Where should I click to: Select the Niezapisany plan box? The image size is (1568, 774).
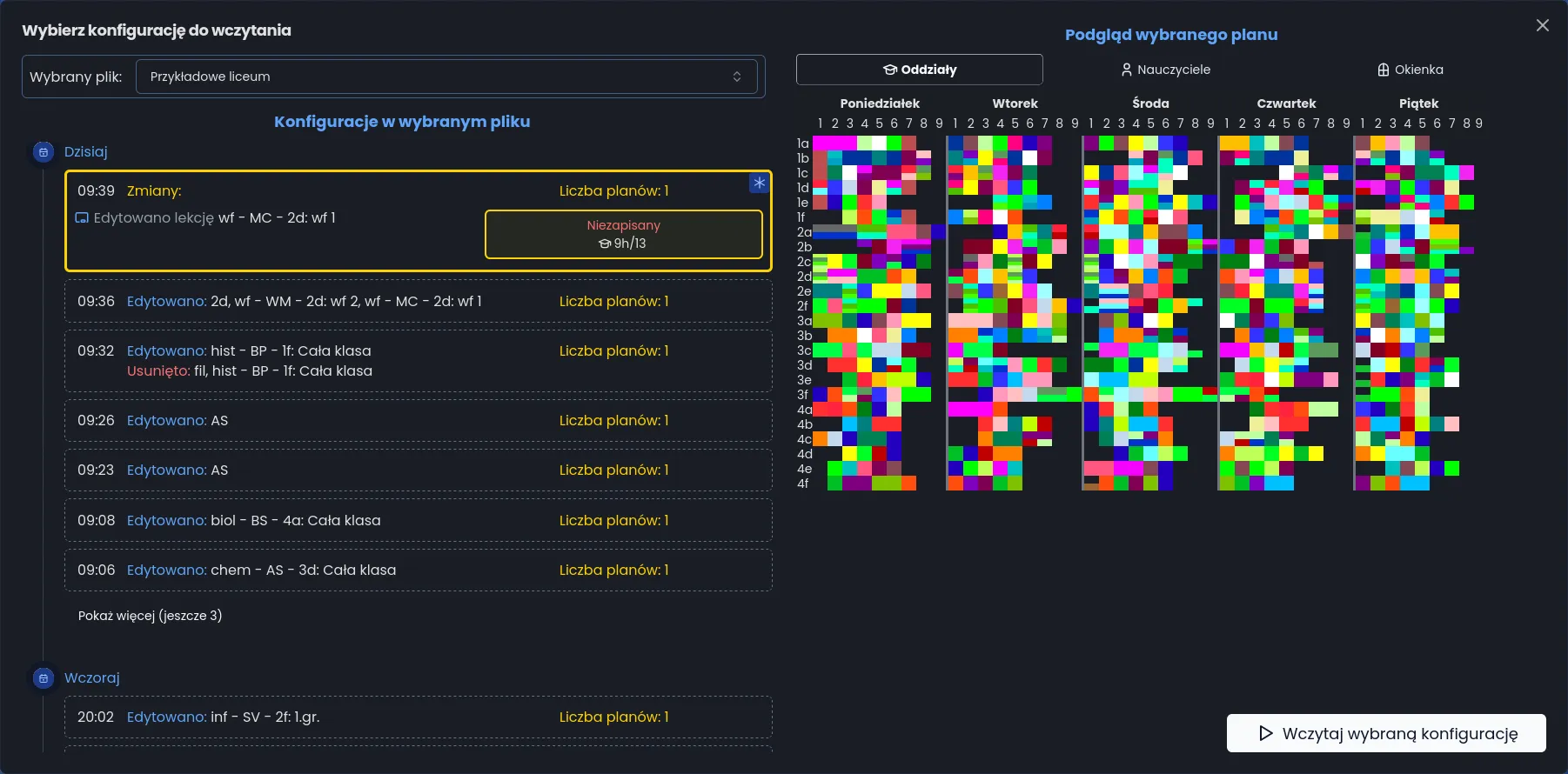pos(623,235)
